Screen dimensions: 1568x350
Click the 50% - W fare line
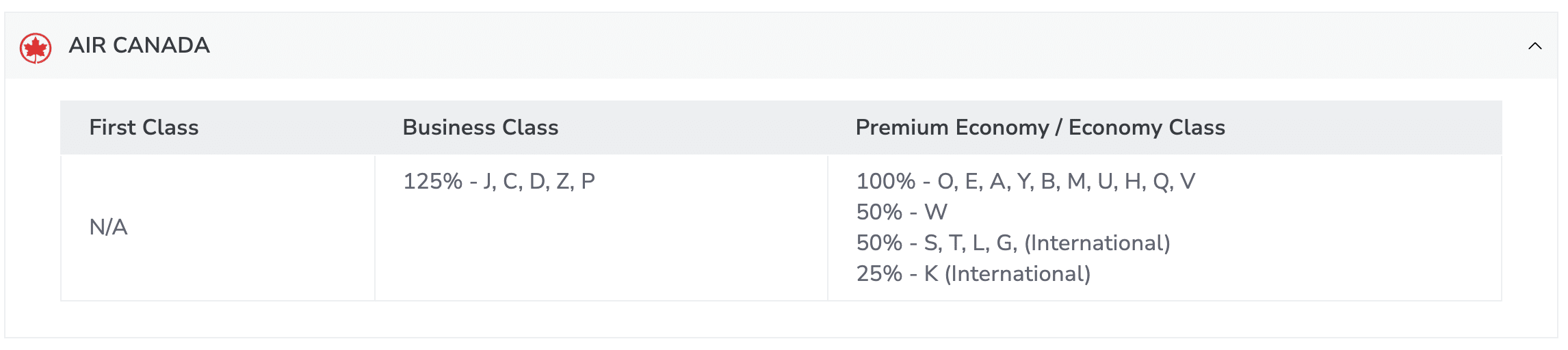pyautogui.click(x=902, y=212)
